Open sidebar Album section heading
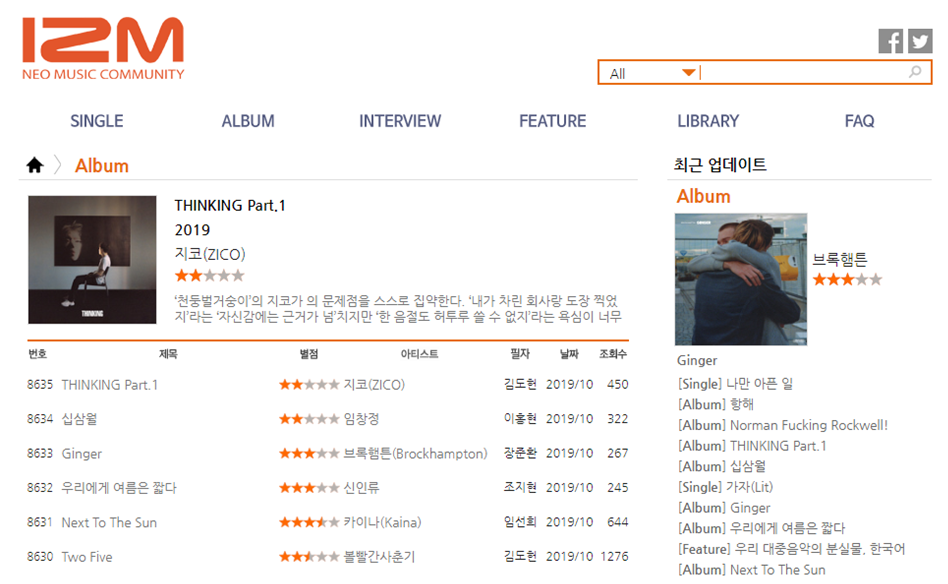The width and height of the screenshot is (948, 584). pyautogui.click(x=703, y=196)
